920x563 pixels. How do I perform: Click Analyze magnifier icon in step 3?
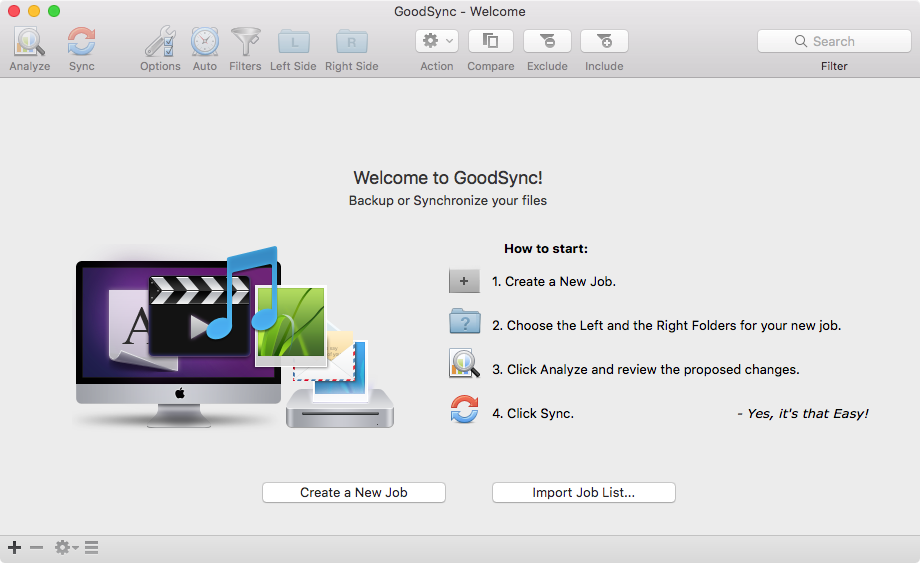pyautogui.click(x=464, y=364)
